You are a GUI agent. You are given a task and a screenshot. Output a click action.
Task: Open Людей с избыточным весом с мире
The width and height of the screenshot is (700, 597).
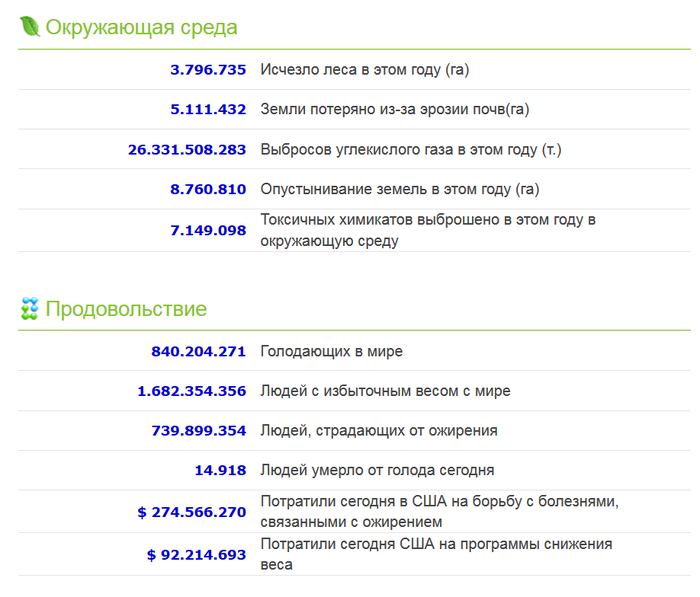[385, 391]
